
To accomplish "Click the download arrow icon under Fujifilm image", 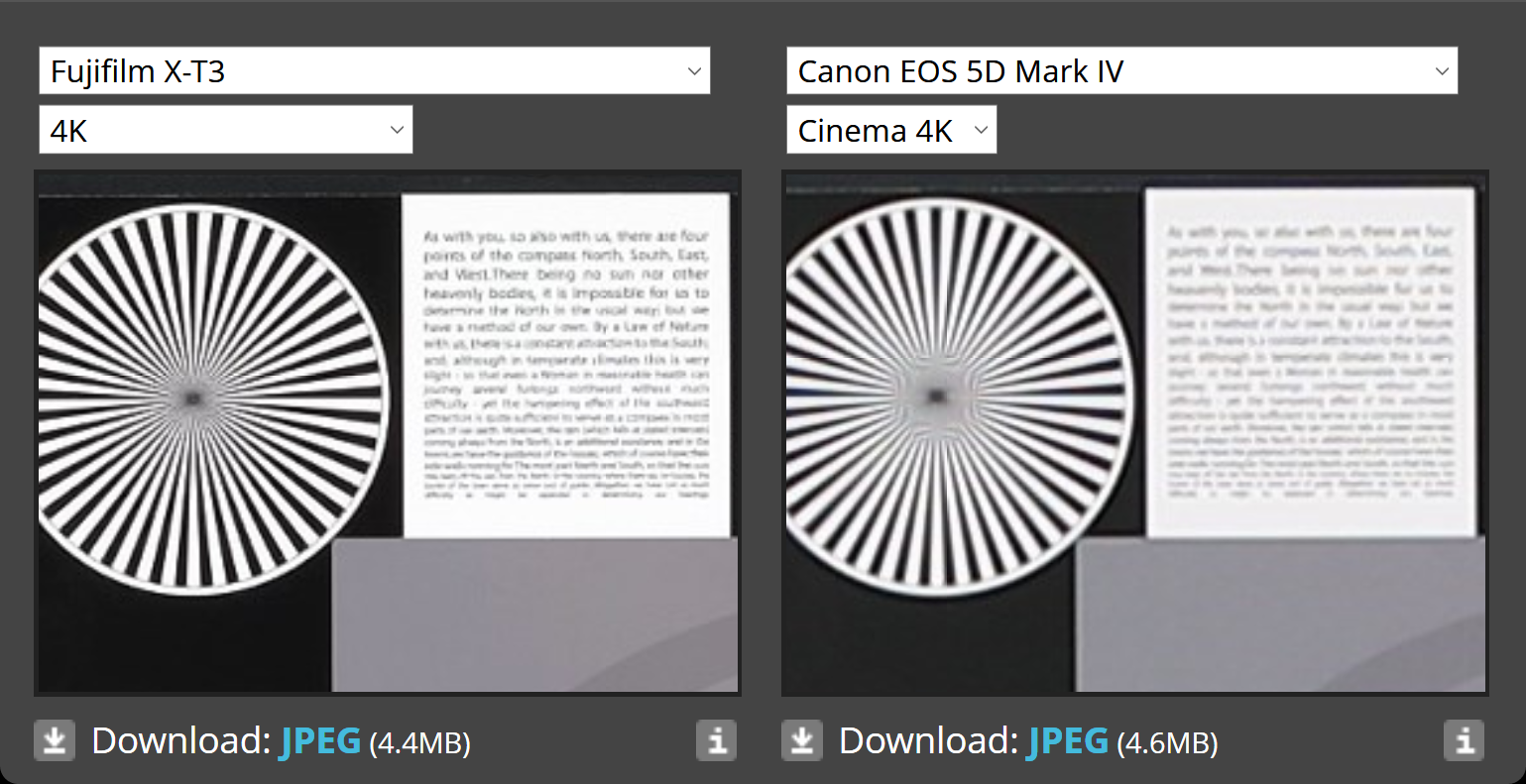I will pyautogui.click(x=55, y=740).
